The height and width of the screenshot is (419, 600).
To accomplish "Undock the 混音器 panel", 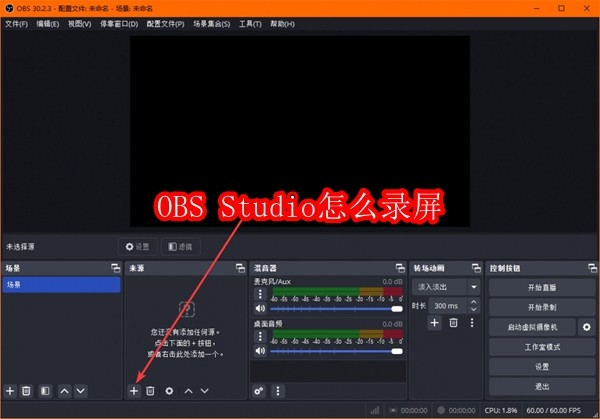I will point(400,268).
